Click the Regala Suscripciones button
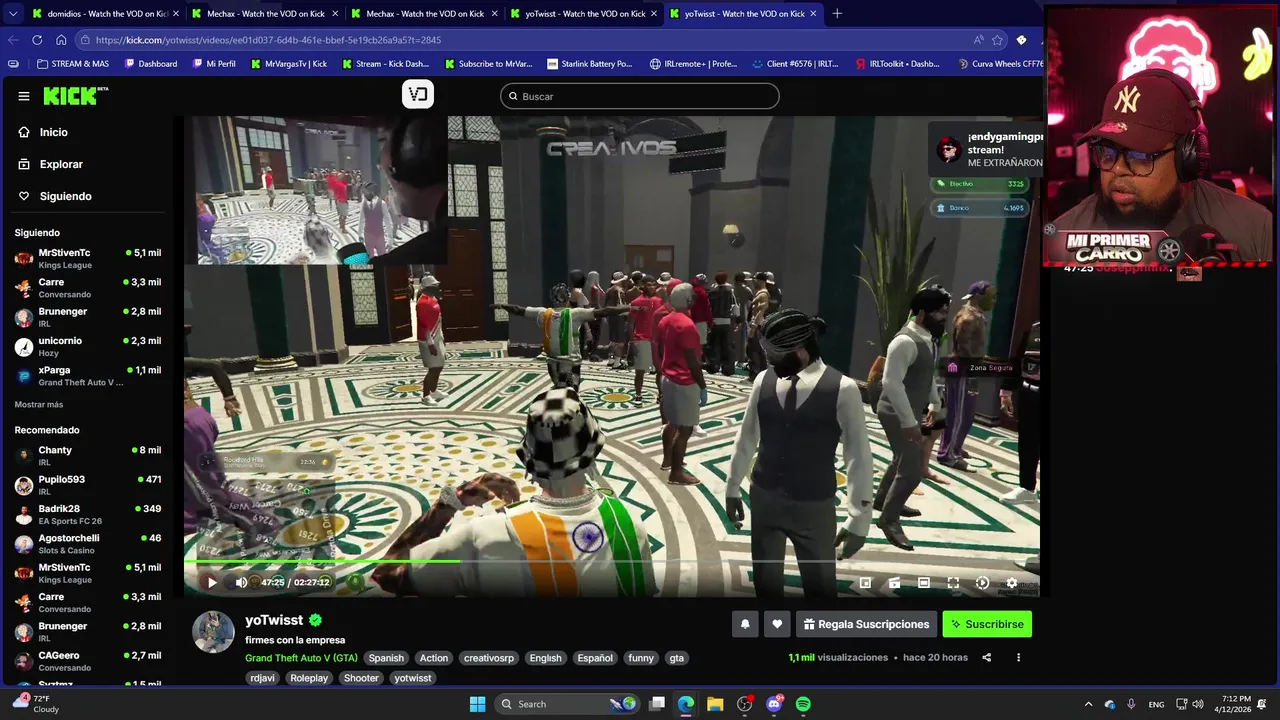 coord(866,624)
